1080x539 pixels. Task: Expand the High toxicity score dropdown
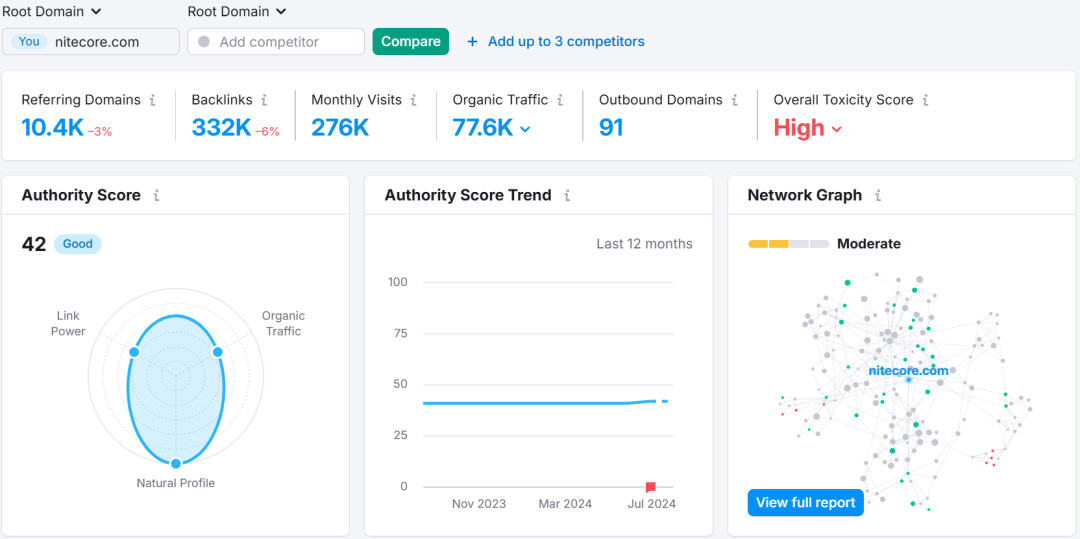tap(836, 129)
